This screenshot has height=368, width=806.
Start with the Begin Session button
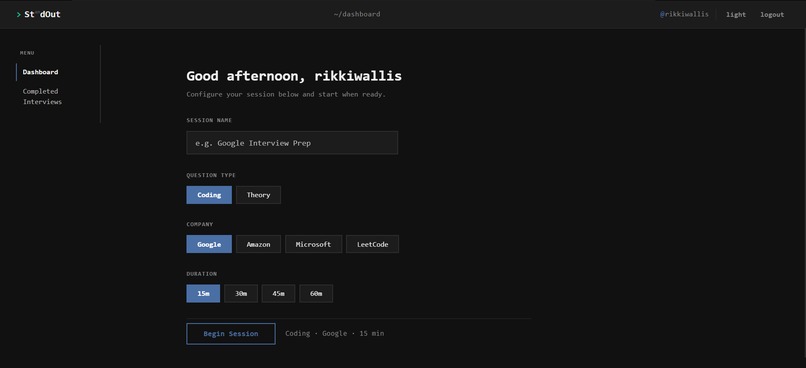[x=231, y=334]
